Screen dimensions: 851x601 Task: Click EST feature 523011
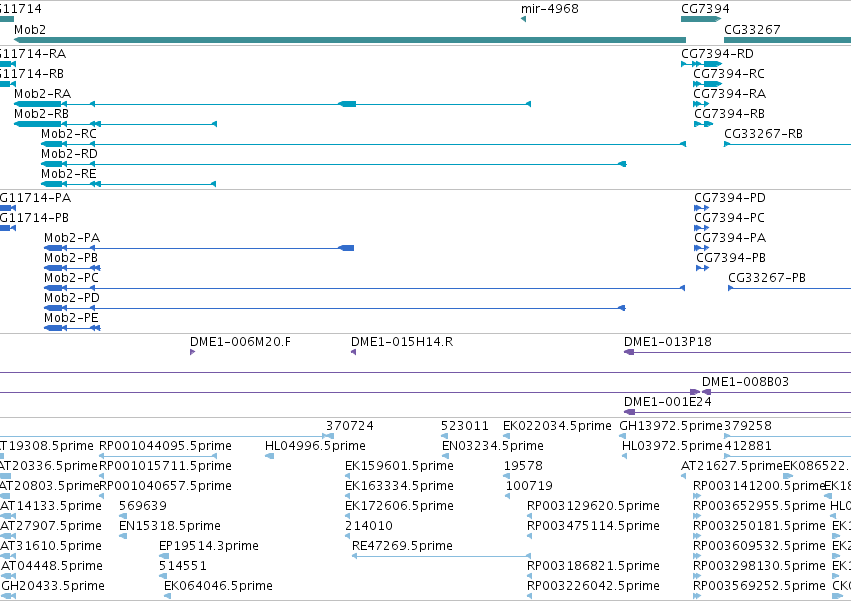444,436
